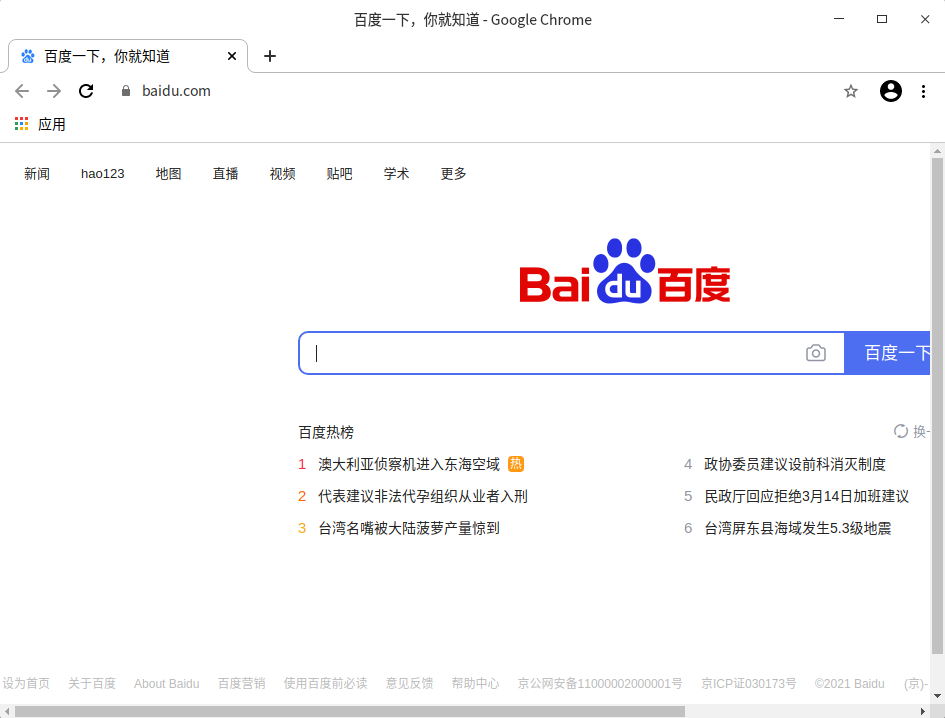Click the 帮助中心 footer link

click(x=476, y=683)
